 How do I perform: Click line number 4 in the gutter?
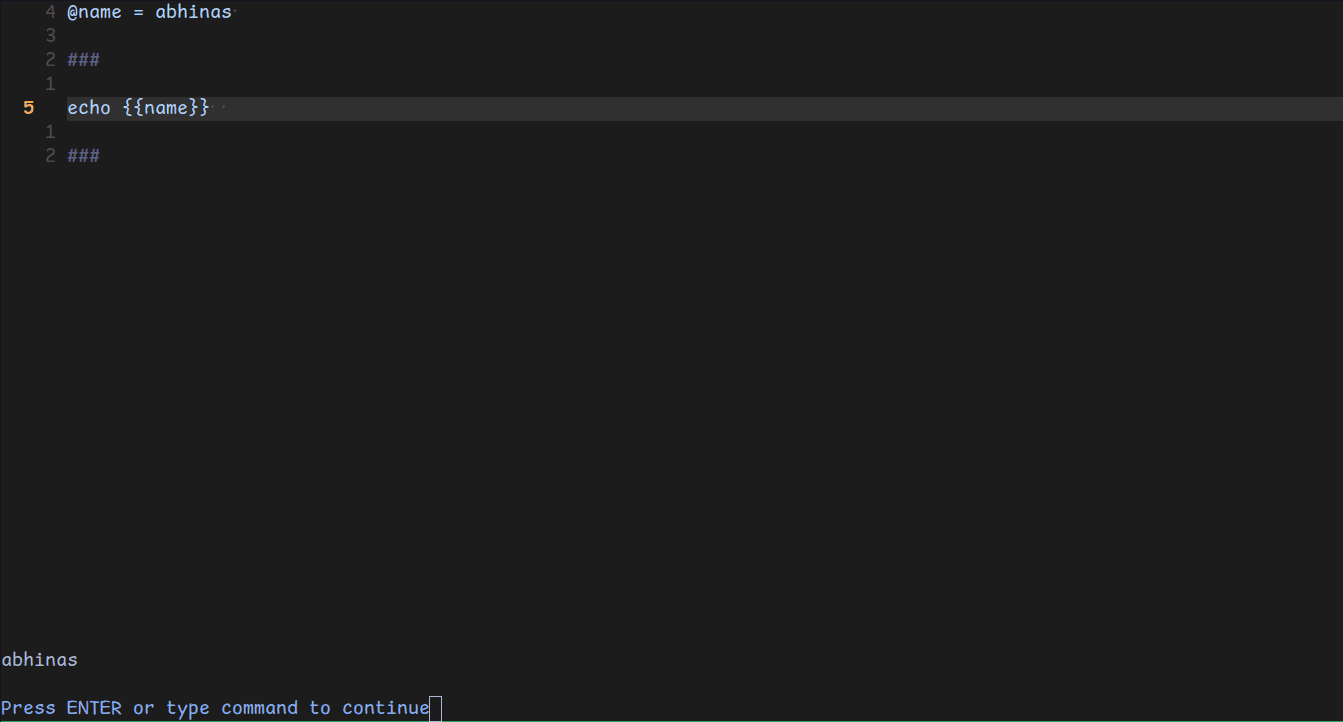pos(50,13)
